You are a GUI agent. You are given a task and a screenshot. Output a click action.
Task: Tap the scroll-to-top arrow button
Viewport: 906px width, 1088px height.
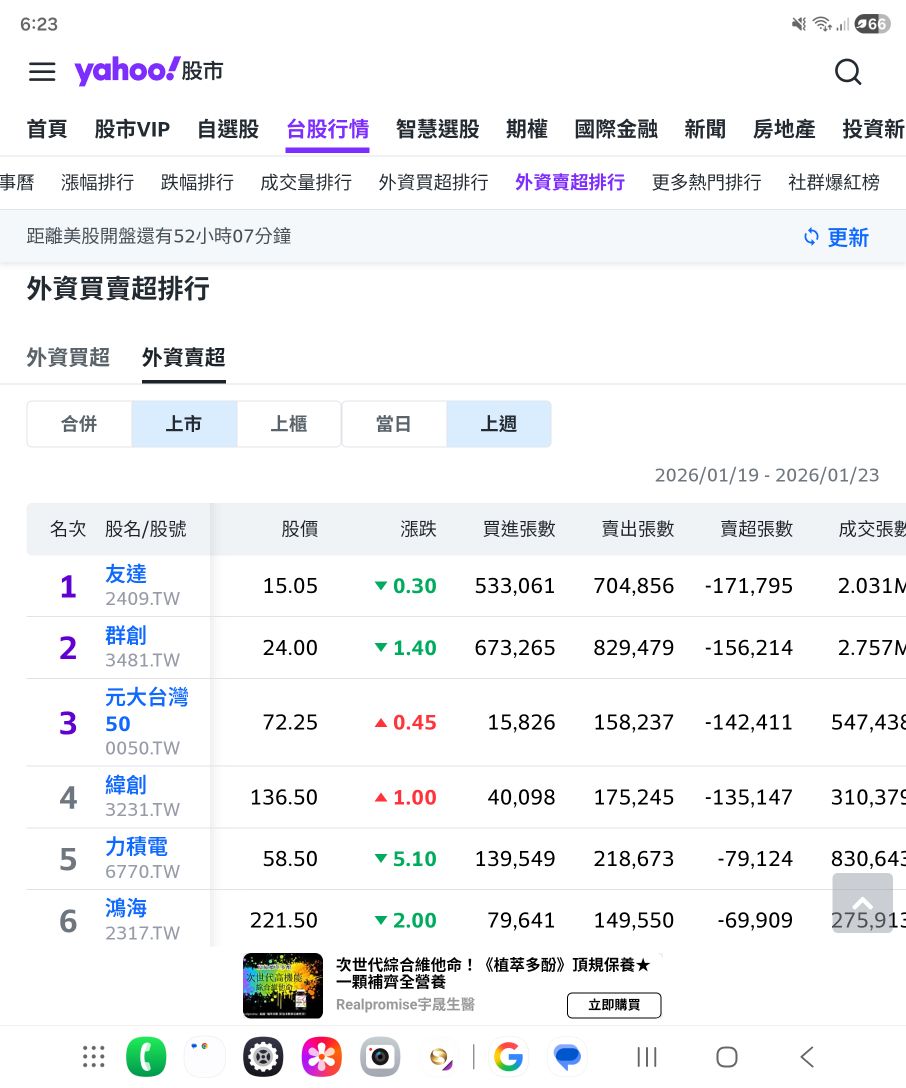(863, 903)
